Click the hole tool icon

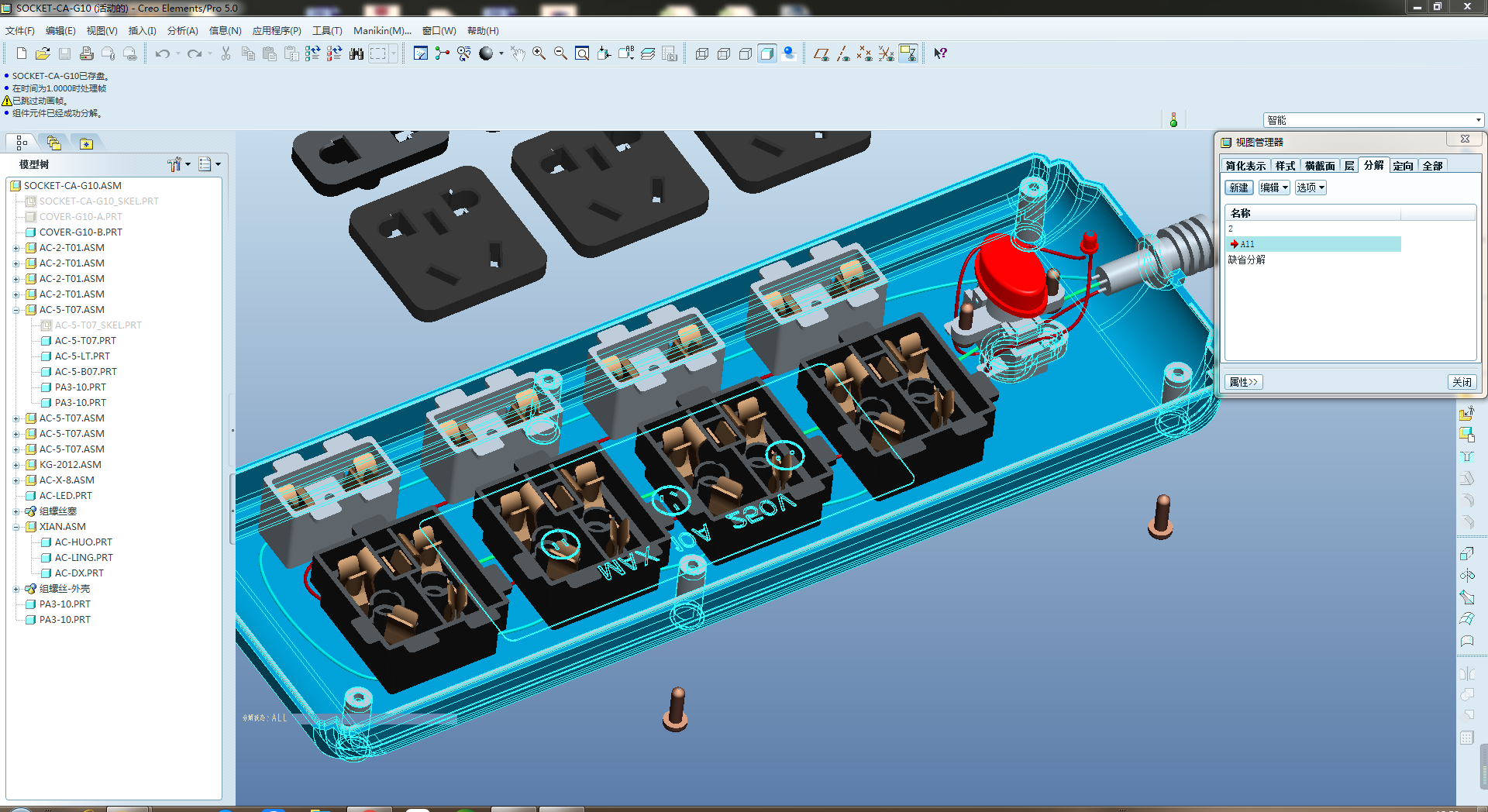(x=1466, y=456)
